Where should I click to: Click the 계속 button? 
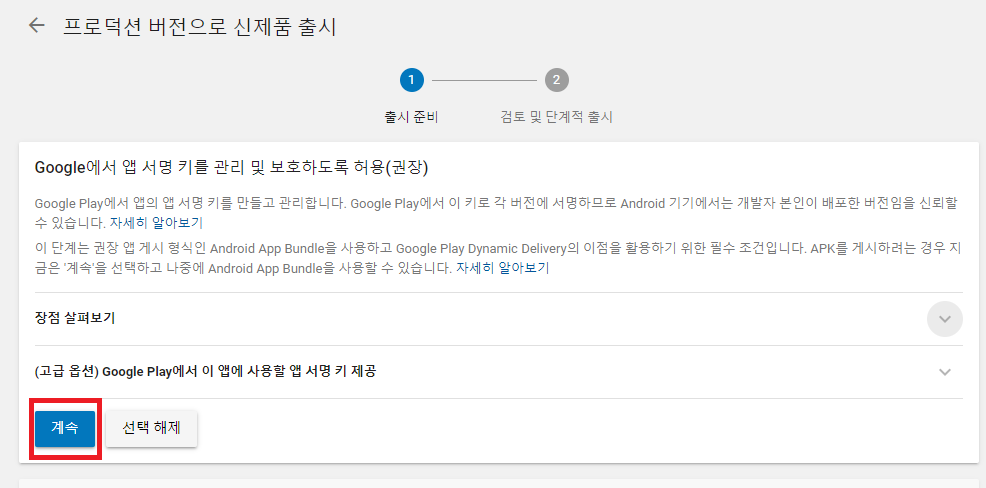click(x=65, y=429)
